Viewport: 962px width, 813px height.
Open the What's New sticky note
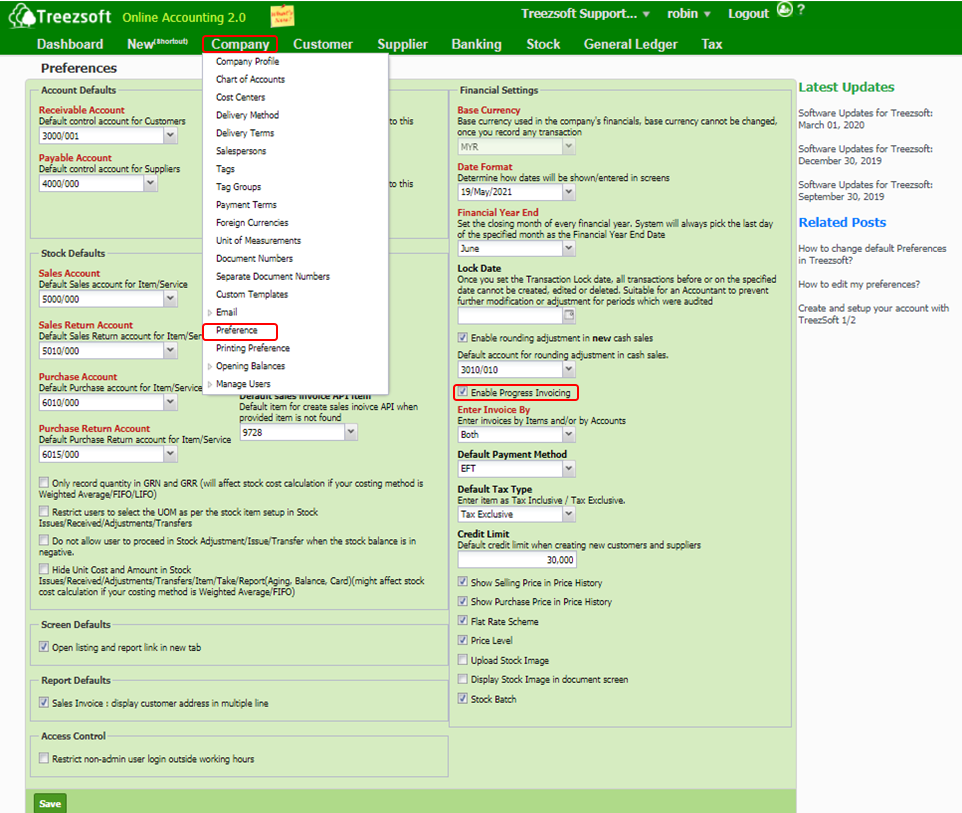pyautogui.click(x=282, y=16)
